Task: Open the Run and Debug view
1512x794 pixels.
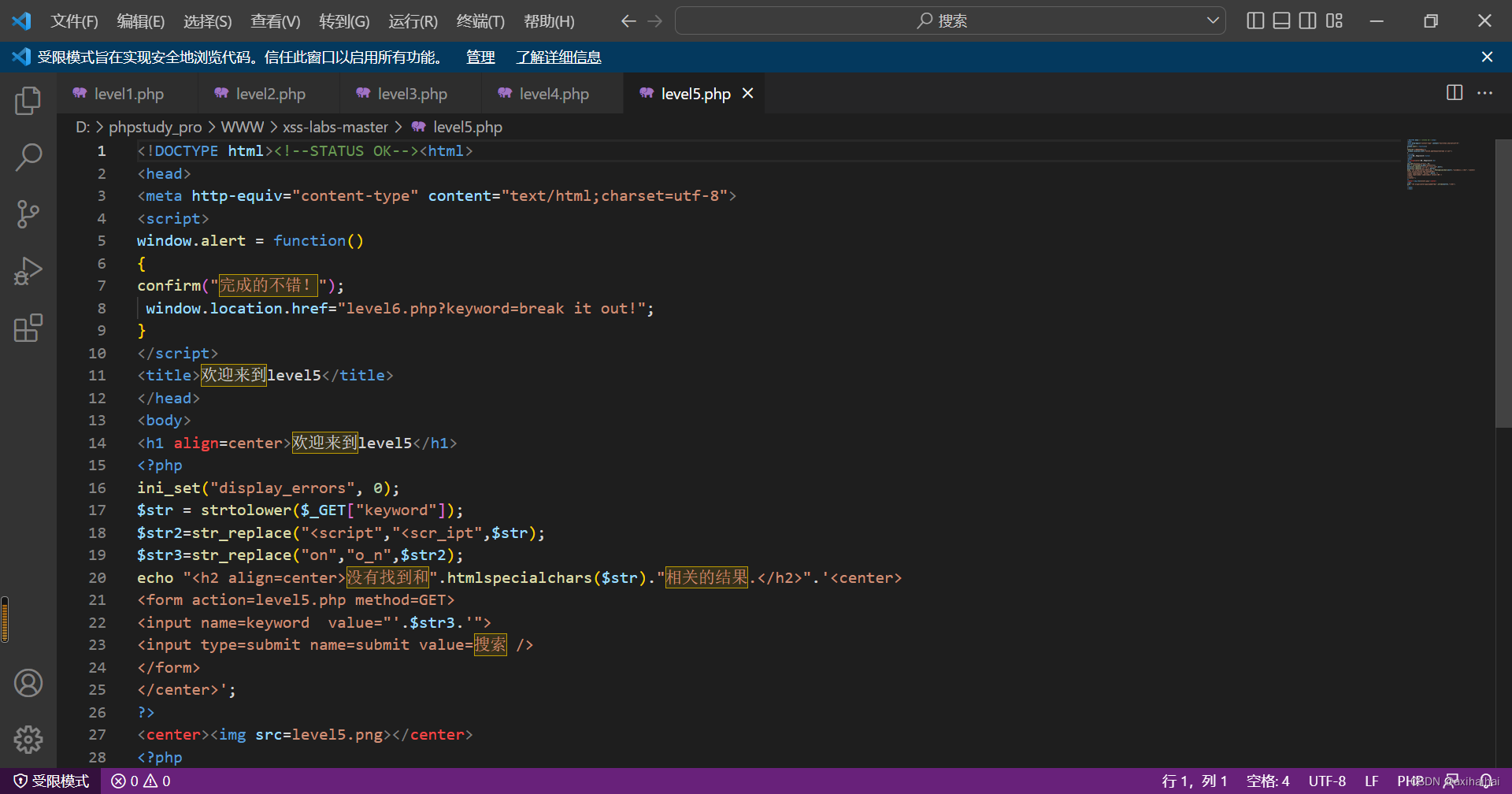Action: click(x=28, y=270)
